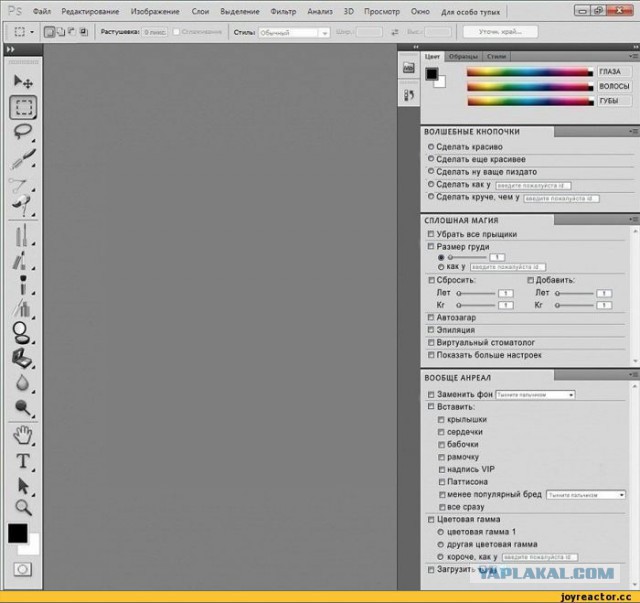This screenshot has height=603, width=640.
Task: Enable the 'Размер груди' checkbox
Action: pyautogui.click(x=431, y=247)
